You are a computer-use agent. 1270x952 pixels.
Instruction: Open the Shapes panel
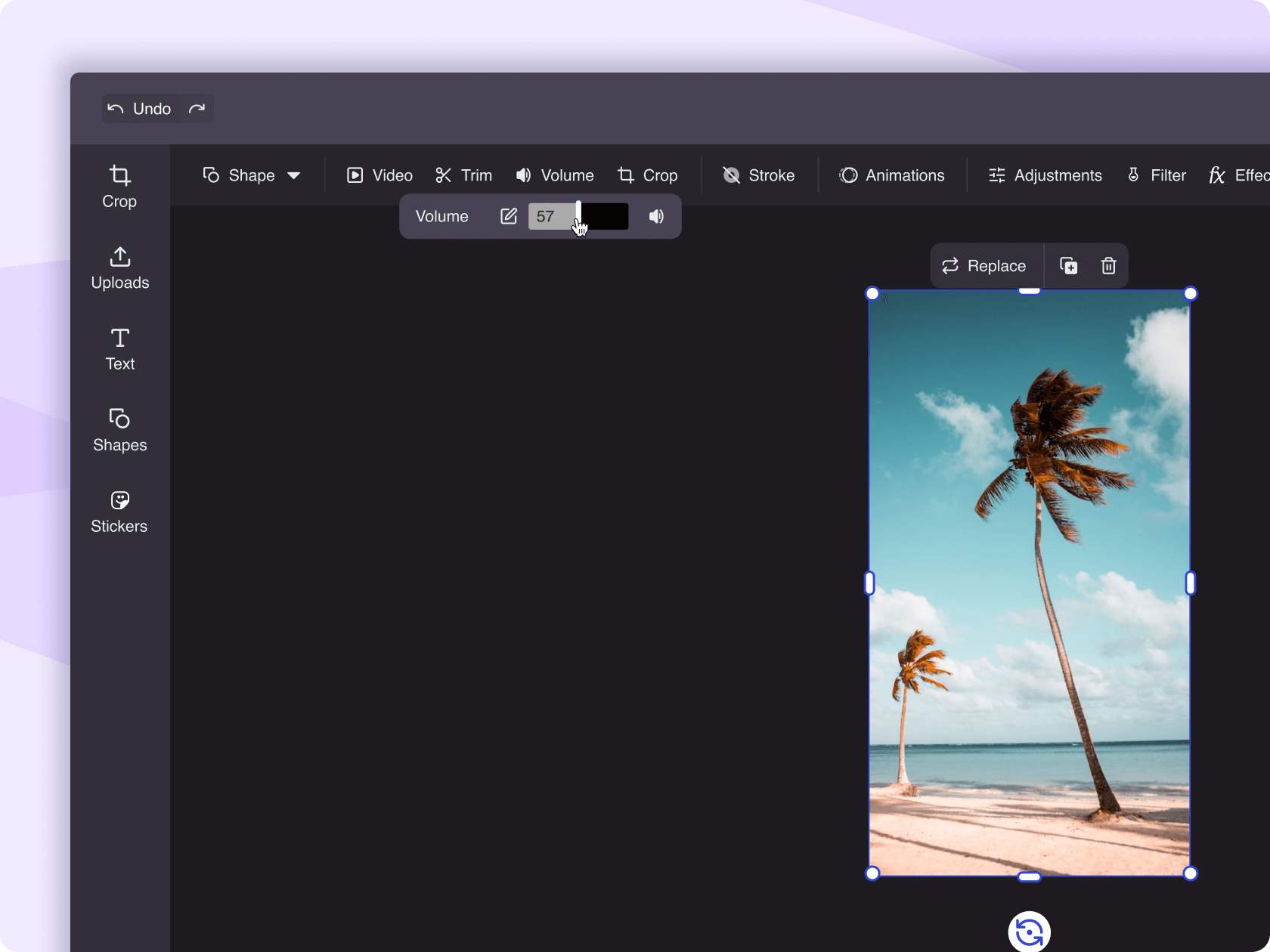(119, 429)
